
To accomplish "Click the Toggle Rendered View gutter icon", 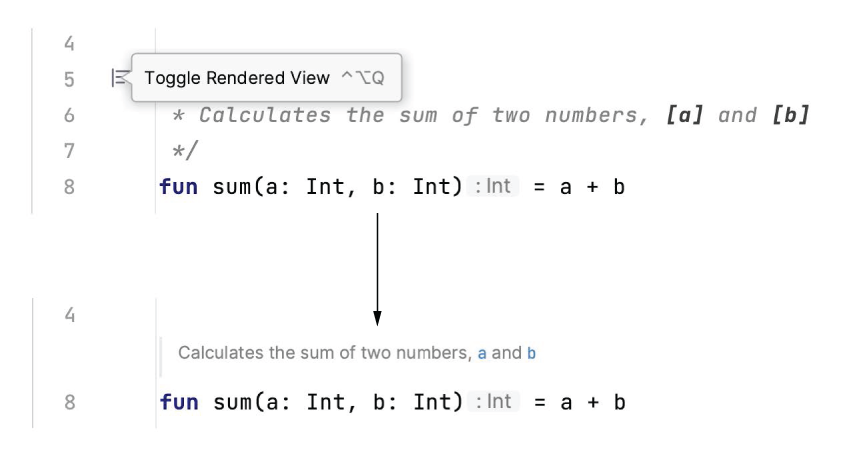I will click(119, 78).
